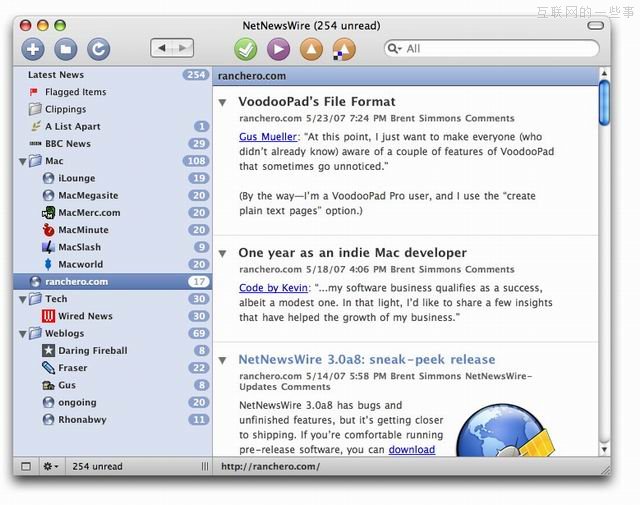Viewport: 640px width, 505px height.
Task: Select the iLounge feed
Action: 76,178
